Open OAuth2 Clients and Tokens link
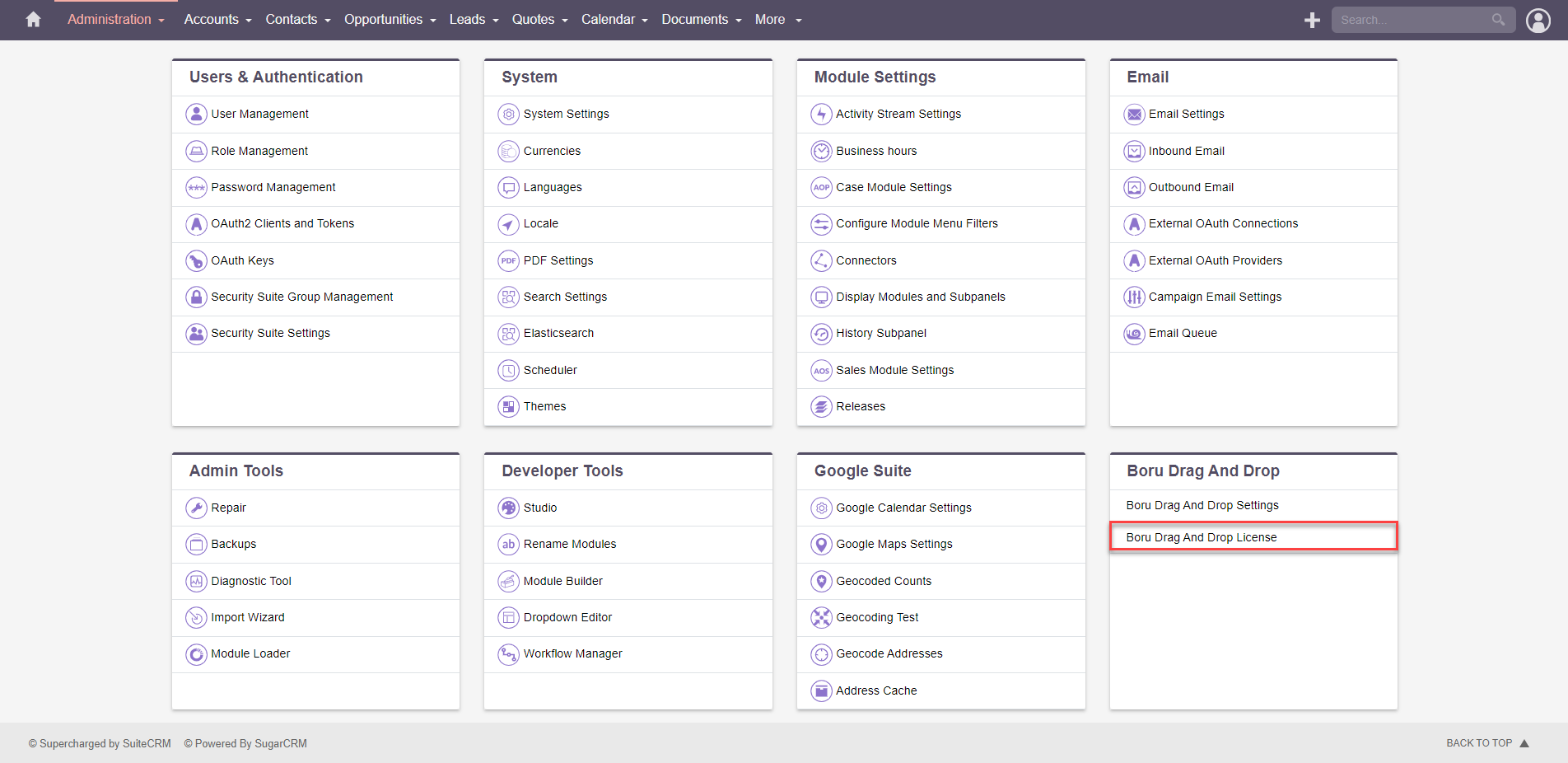The image size is (1568, 763). point(282,223)
